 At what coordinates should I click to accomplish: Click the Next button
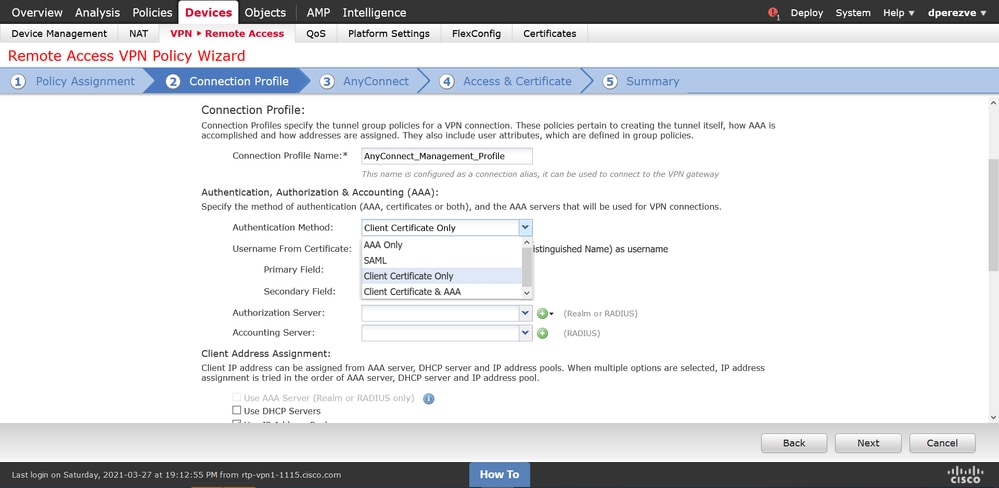868,443
